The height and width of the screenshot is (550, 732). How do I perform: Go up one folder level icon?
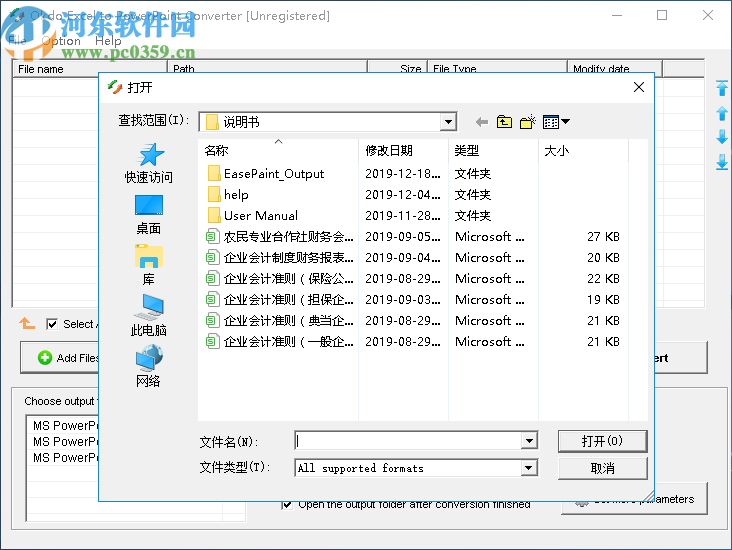504,122
